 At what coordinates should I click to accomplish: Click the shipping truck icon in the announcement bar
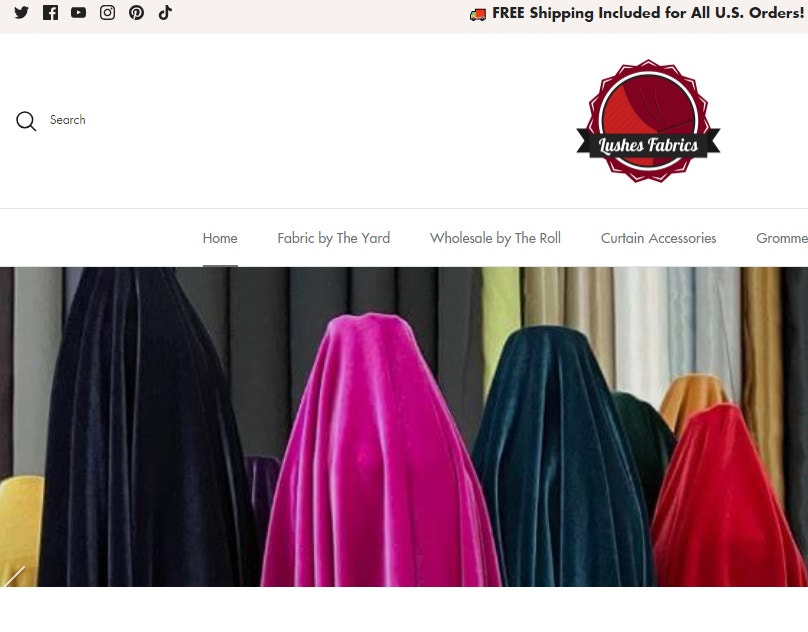tap(478, 13)
